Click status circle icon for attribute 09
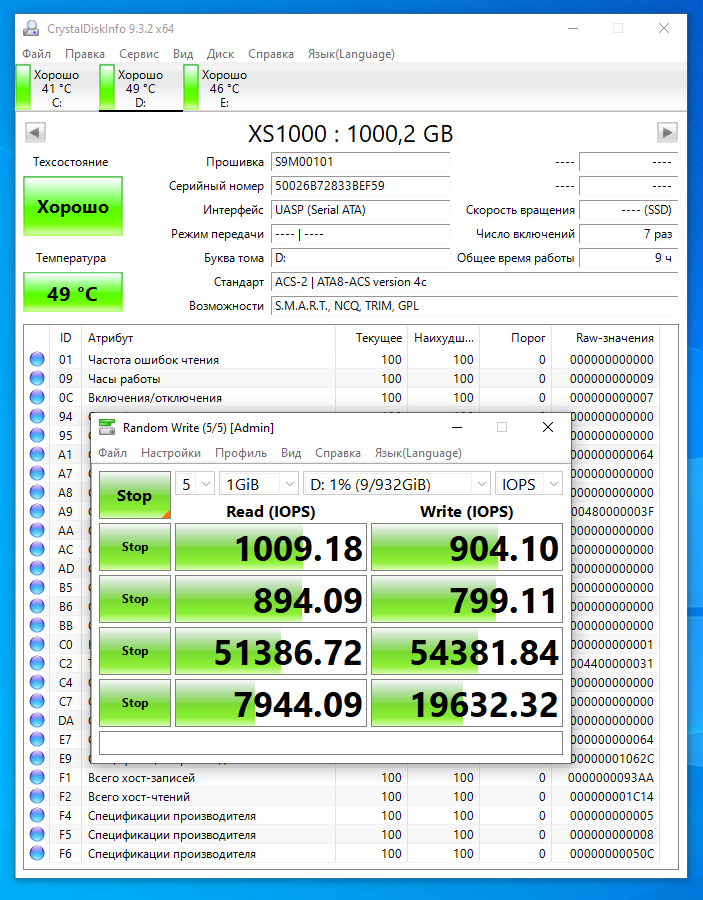The image size is (703, 900). (x=37, y=378)
